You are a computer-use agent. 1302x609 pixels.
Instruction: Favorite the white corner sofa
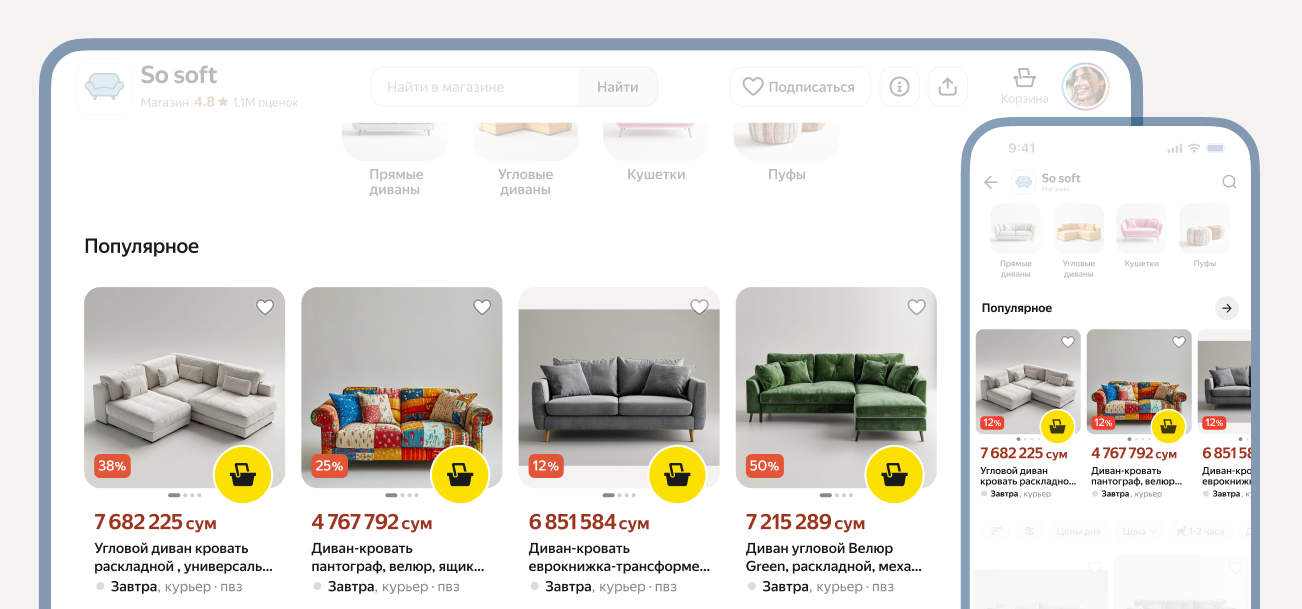point(265,307)
